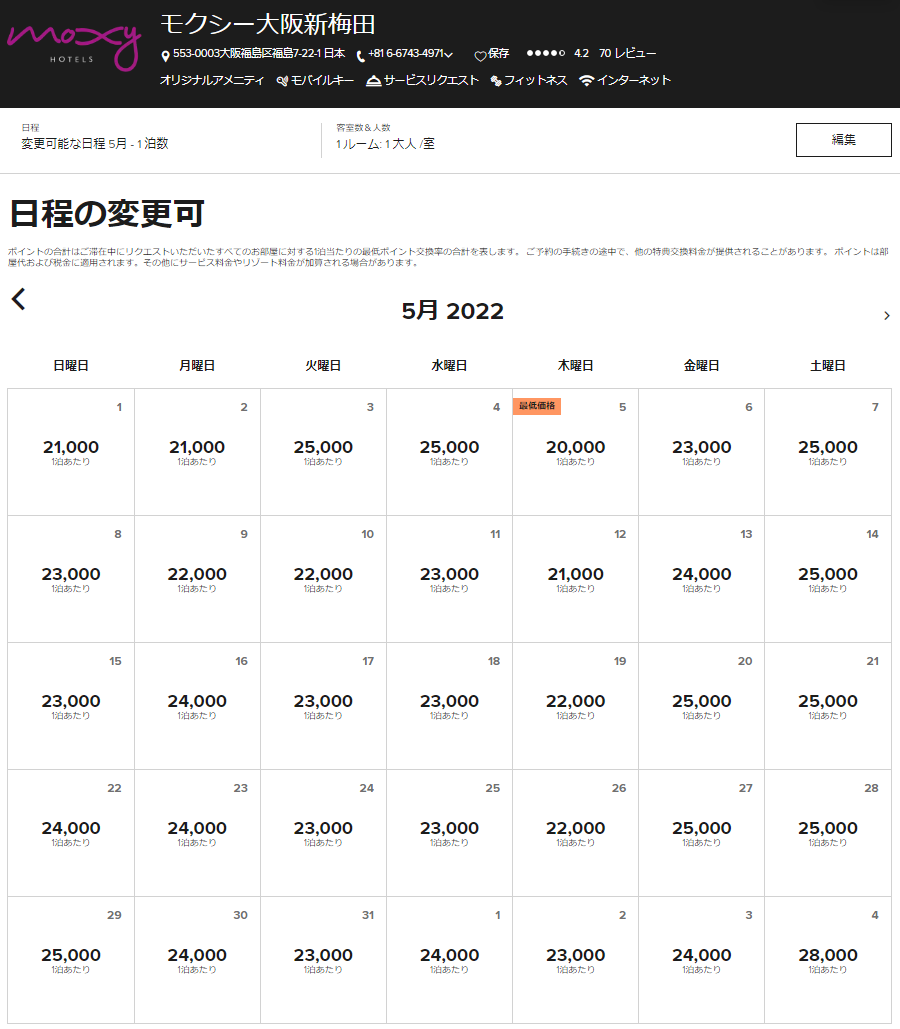Click the phone icon beside the hotel number
The height and width of the screenshot is (1029, 900).
[361, 55]
